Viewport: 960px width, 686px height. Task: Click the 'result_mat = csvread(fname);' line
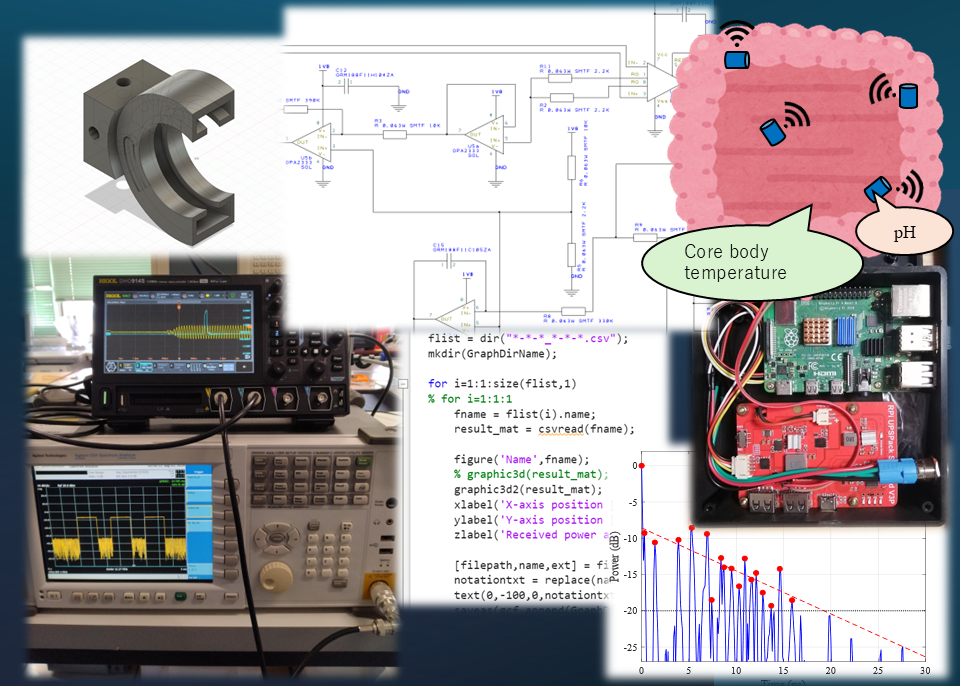(544, 429)
